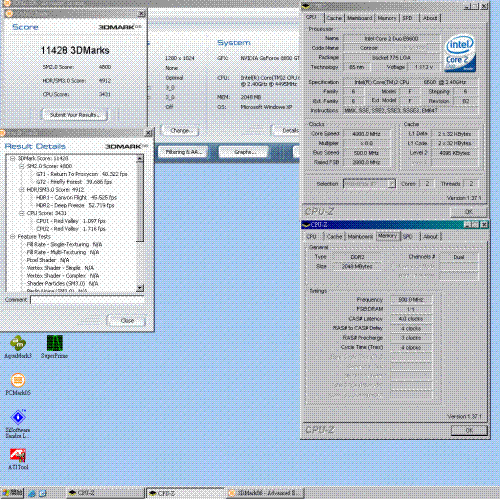Viewport: 500px width, 499px height.
Task: Collapse the HDR/SM3.0 Score tree node
Action: pyautogui.click(x=22, y=190)
